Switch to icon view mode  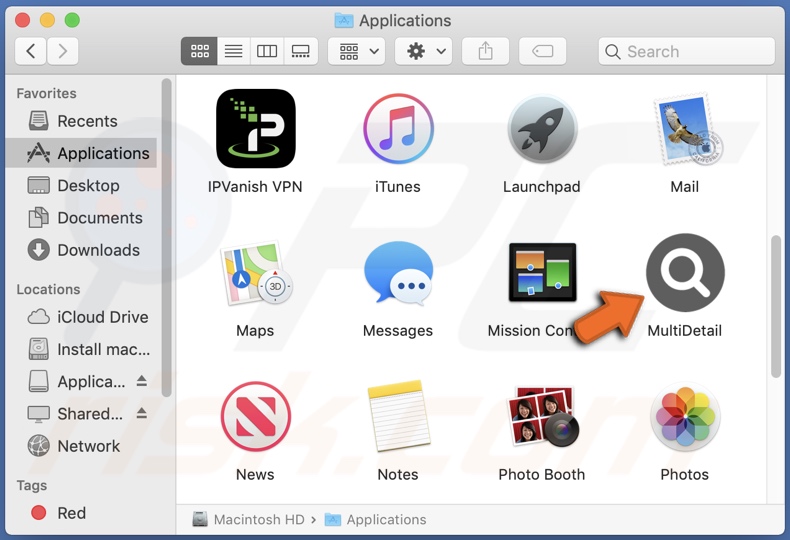click(199, 51)
